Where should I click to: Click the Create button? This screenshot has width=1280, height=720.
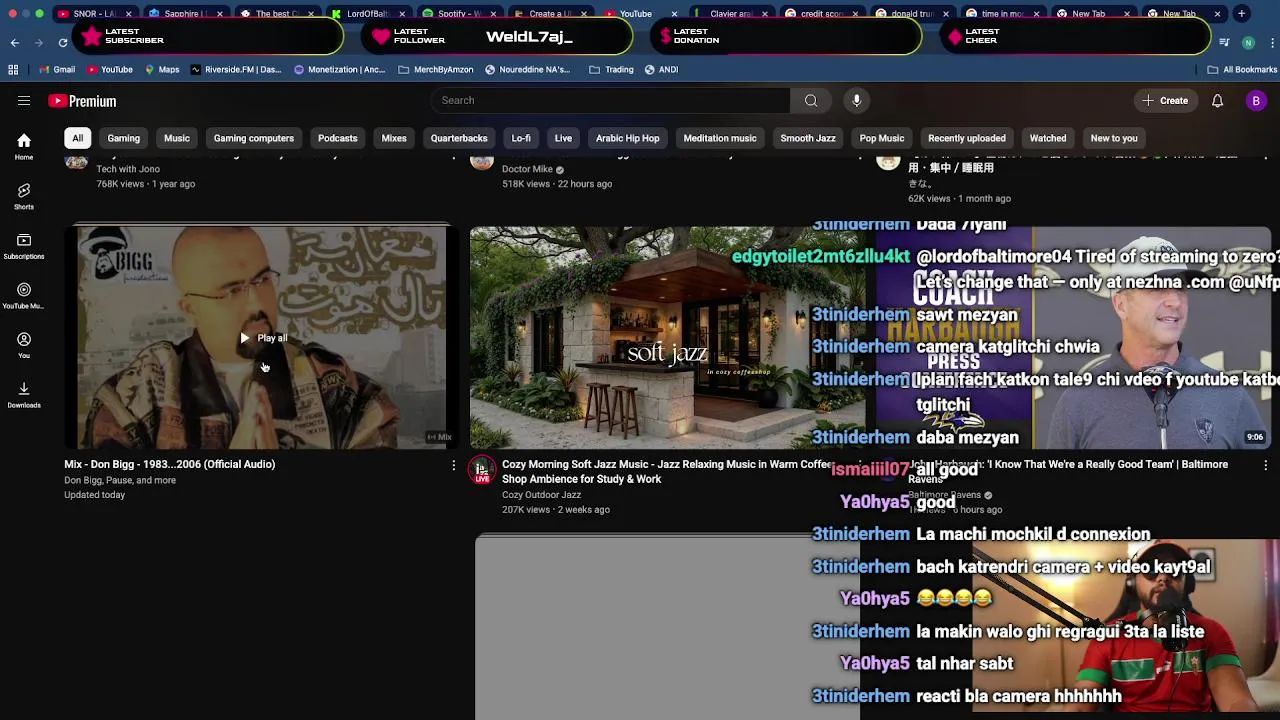click(1166, 101)
